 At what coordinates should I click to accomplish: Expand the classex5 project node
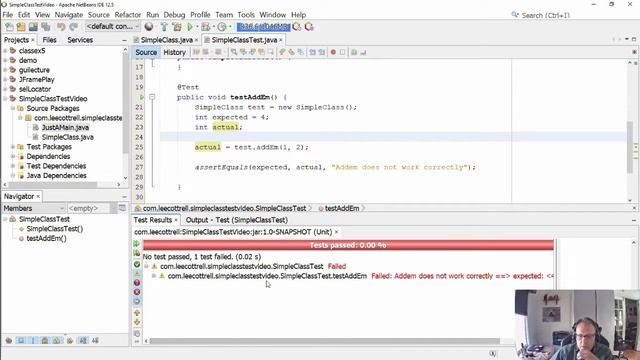click(5, 51)
